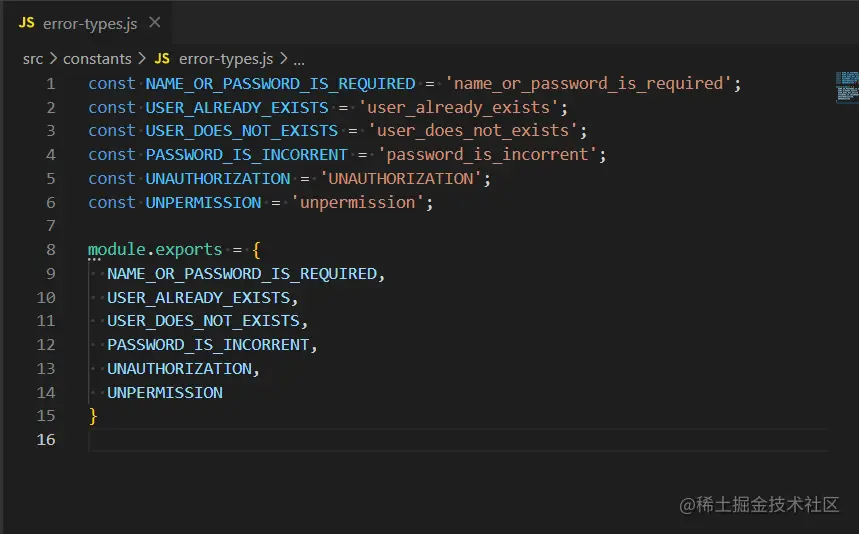
Task: Click the 'password_is_incorrent' string
Action: [488, 154]
